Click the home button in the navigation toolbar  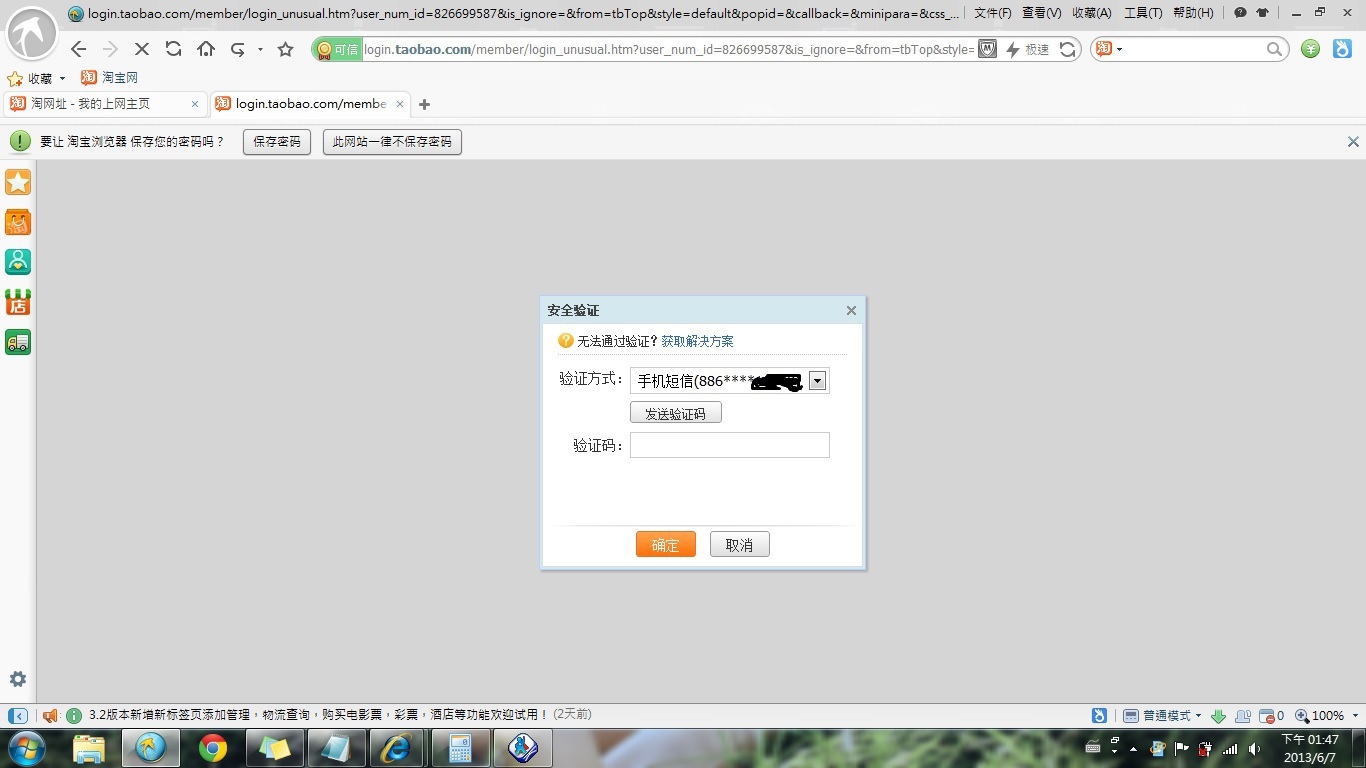[206, 49]
